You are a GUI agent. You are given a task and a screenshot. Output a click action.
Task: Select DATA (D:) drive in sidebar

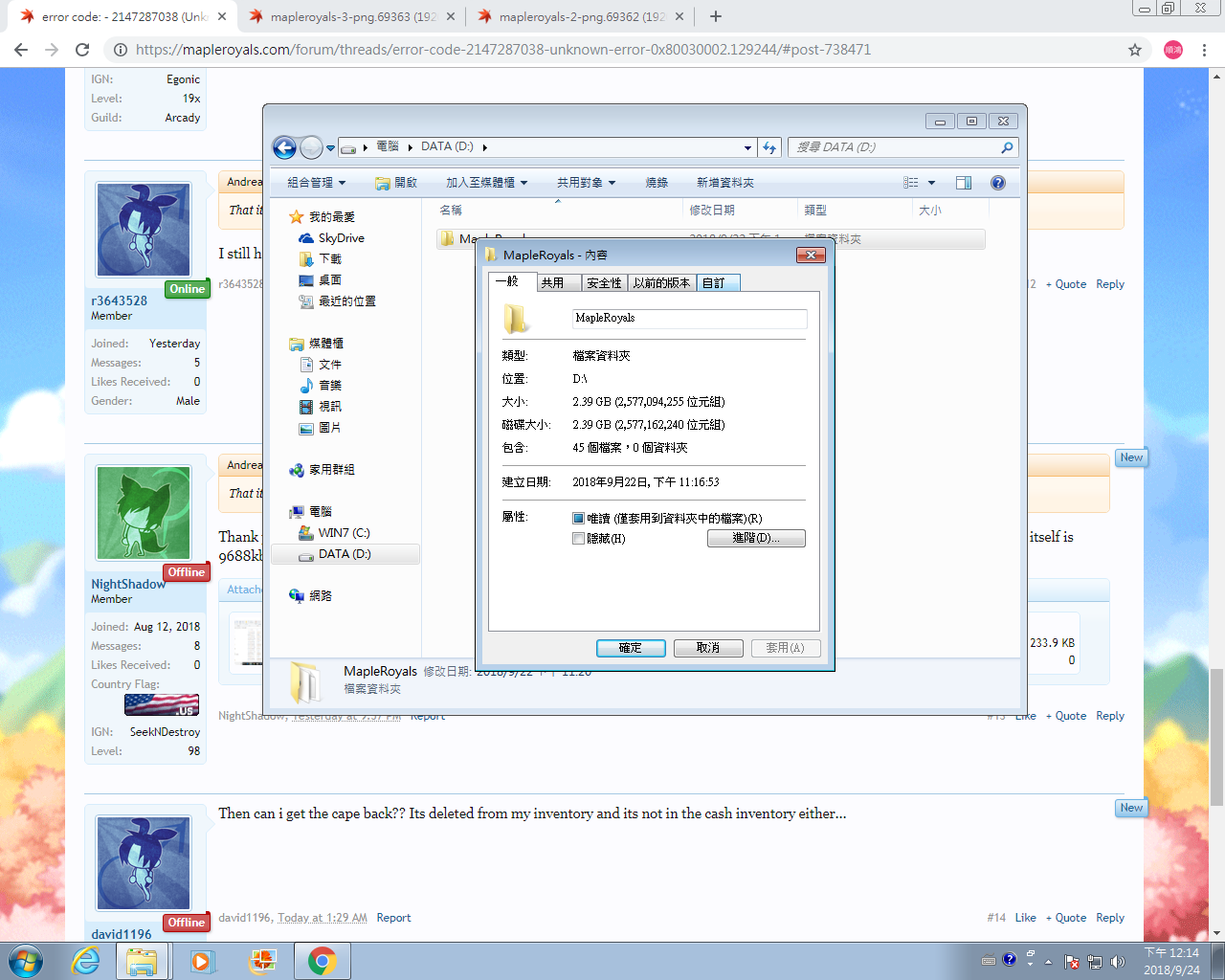[345, 554]
